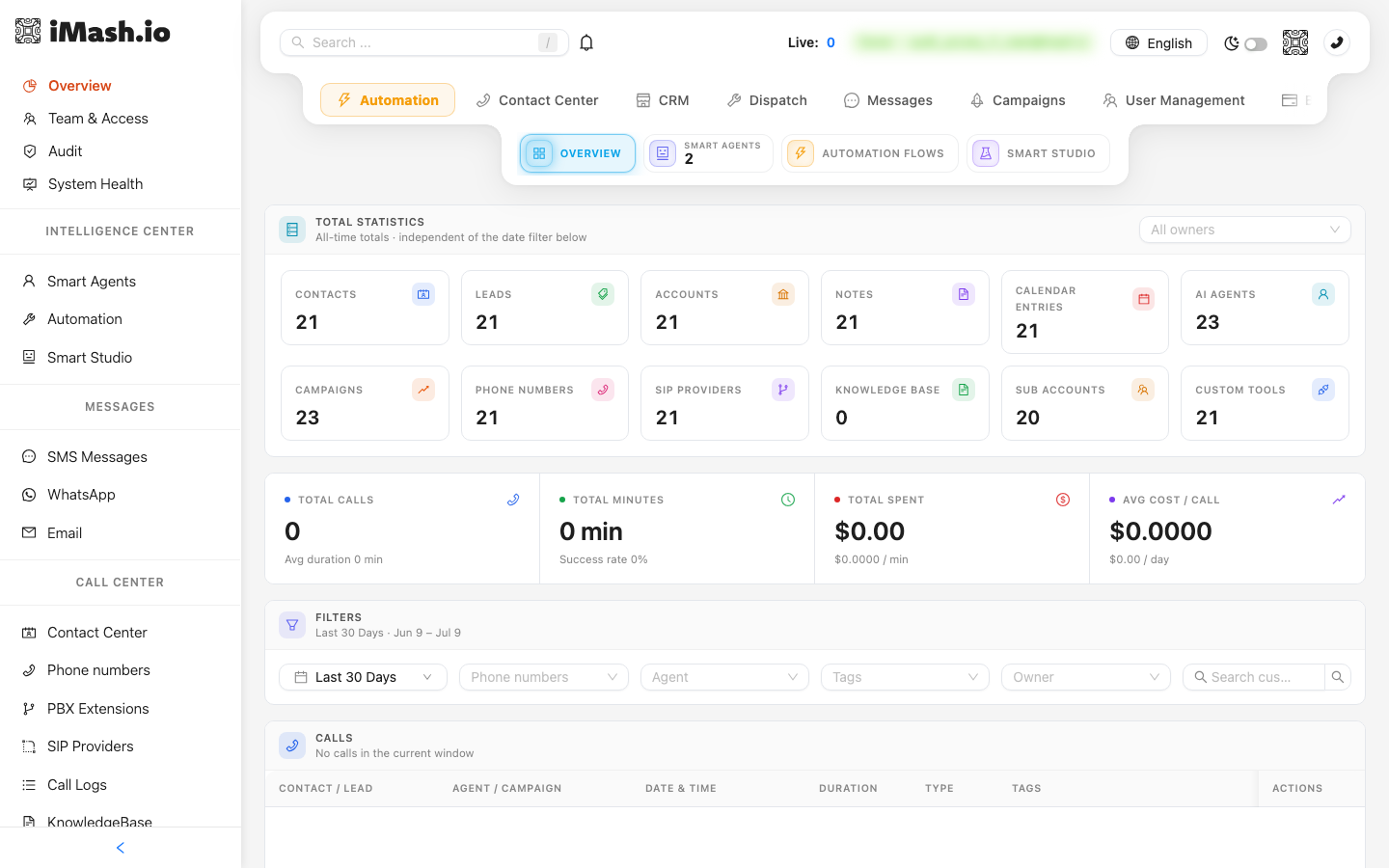
Task: Select the Campaigns top tab
Action: click(1018, 99)
